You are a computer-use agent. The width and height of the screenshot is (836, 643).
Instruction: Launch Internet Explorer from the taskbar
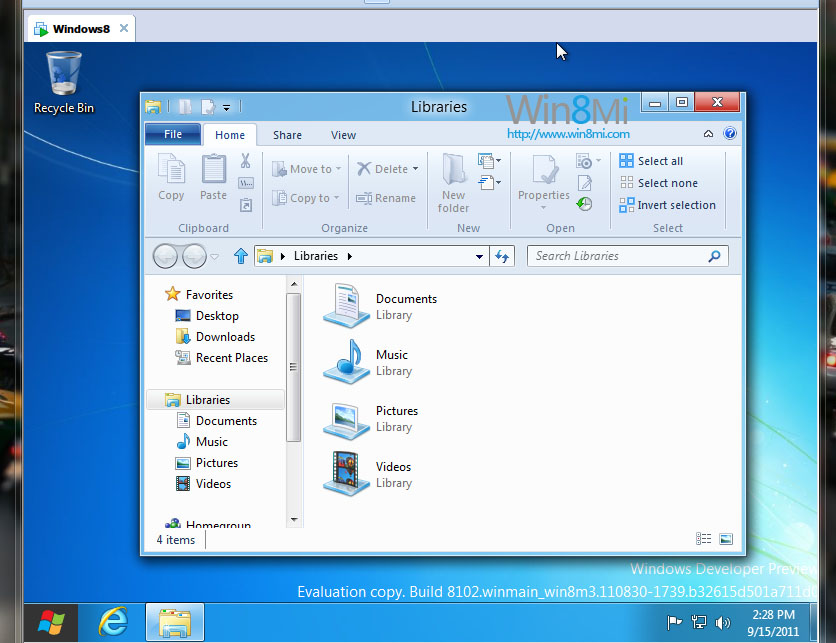pyautogui.click(x=113, y=622)
